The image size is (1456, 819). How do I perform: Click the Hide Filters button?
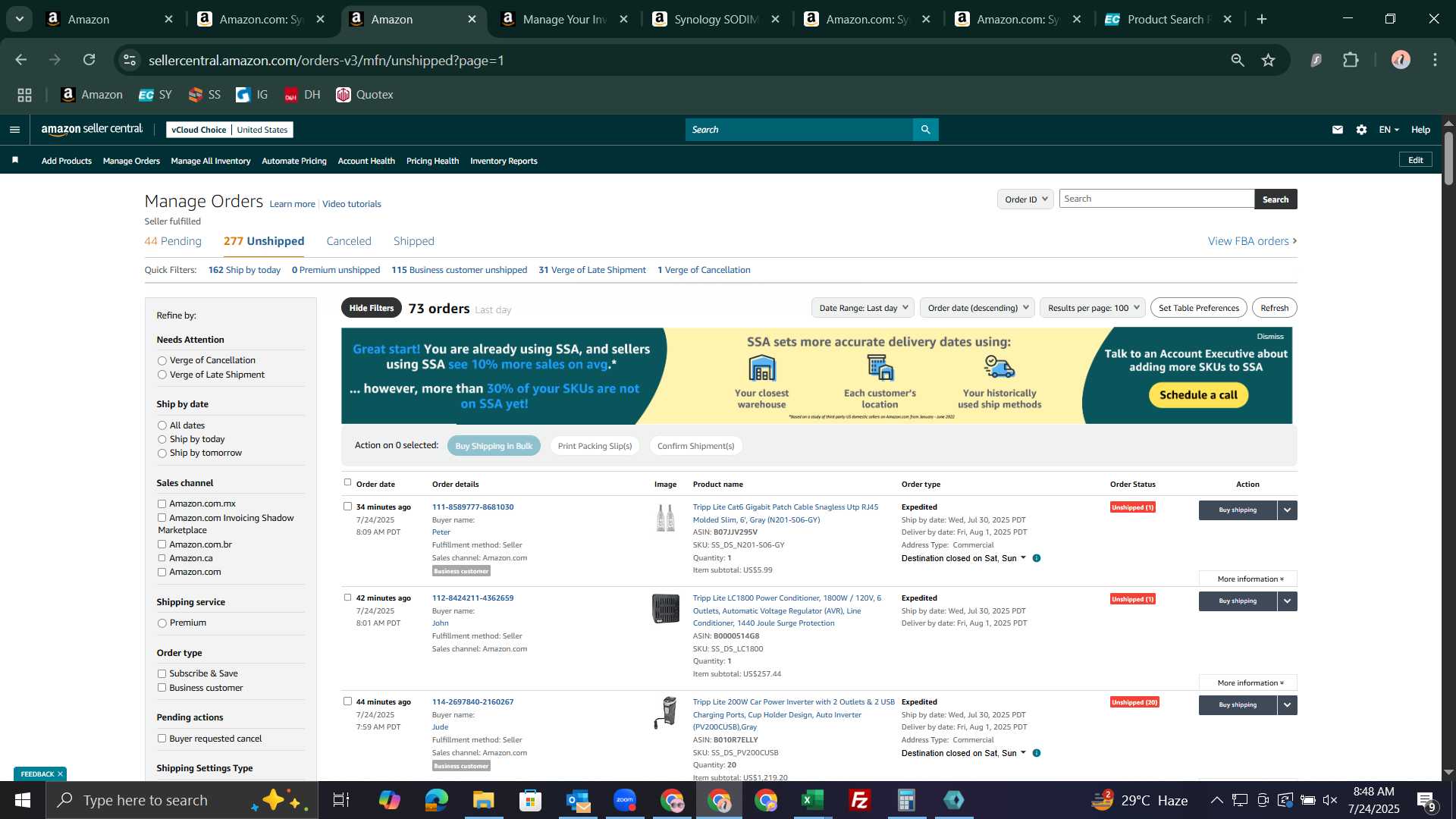371,308
